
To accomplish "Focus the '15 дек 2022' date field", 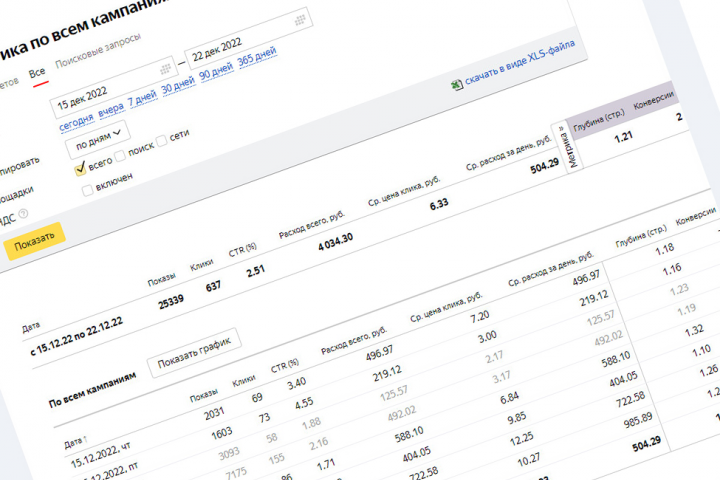I will [x=112, y=86].
